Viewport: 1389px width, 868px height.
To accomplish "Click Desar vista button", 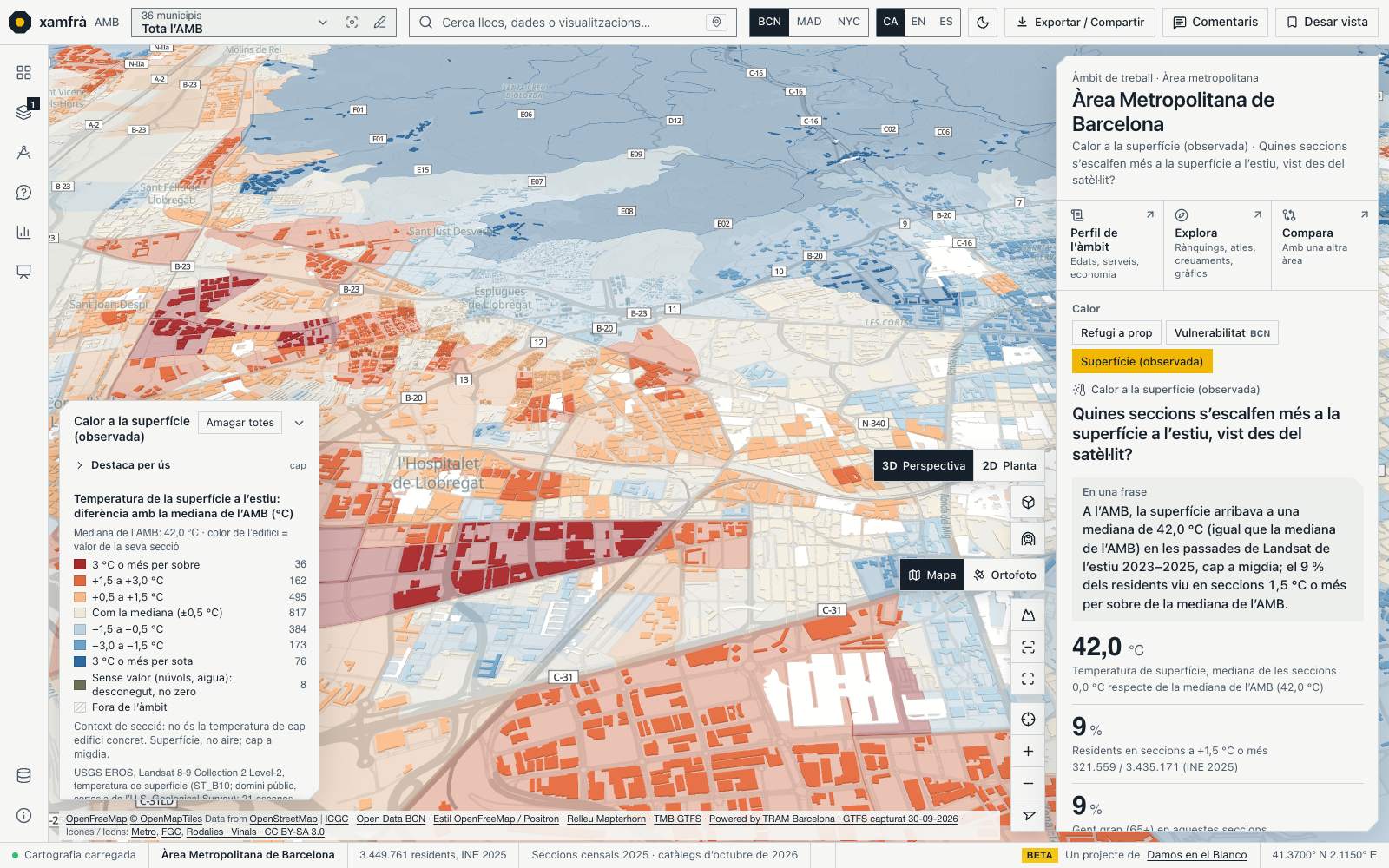I will click(x=1327, y=23).
